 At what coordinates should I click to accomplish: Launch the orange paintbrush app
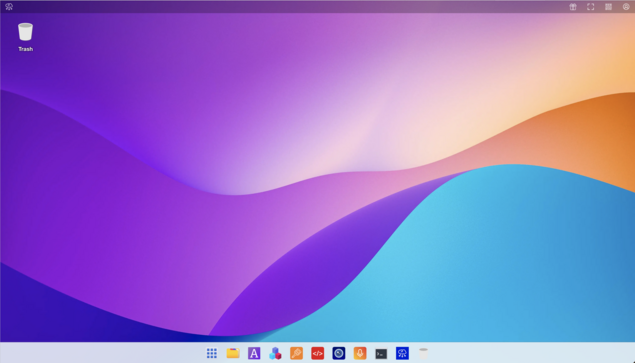pos(296,353)
